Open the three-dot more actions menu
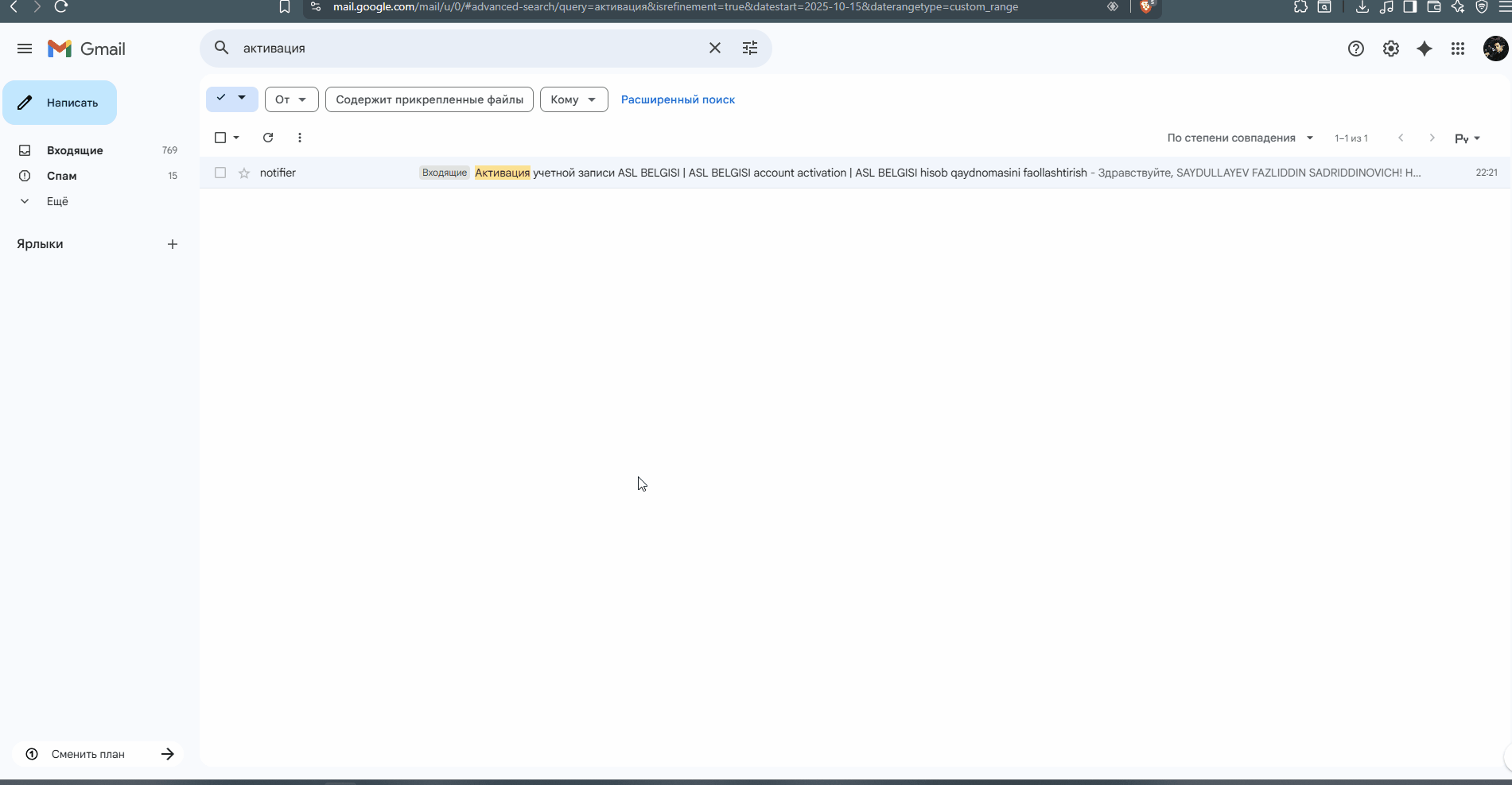1512x785 pixels. pyautogui.click(x=299, y=138)
